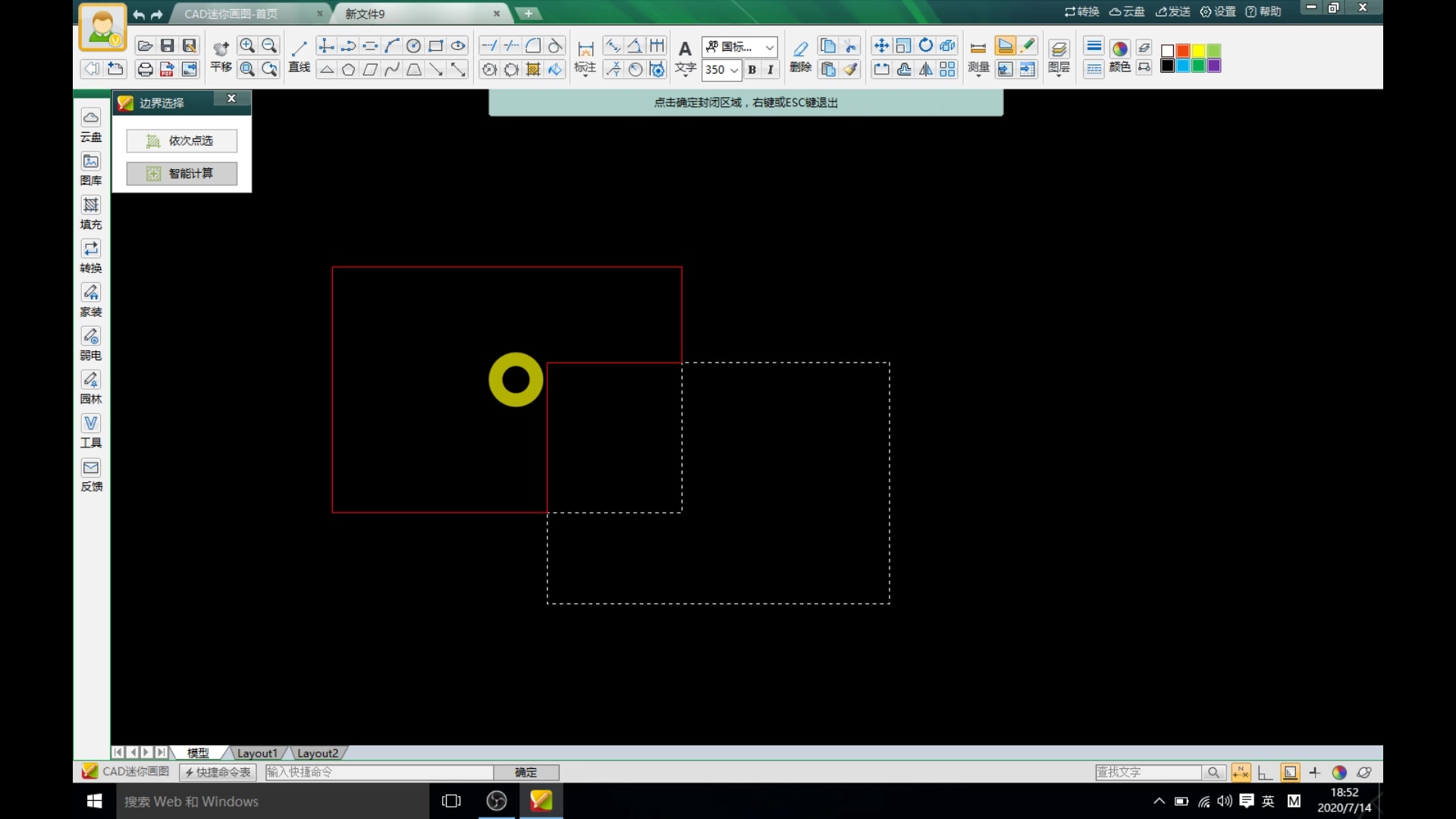
Task: Select the rotate tool icon
Action: pos(925,45)
